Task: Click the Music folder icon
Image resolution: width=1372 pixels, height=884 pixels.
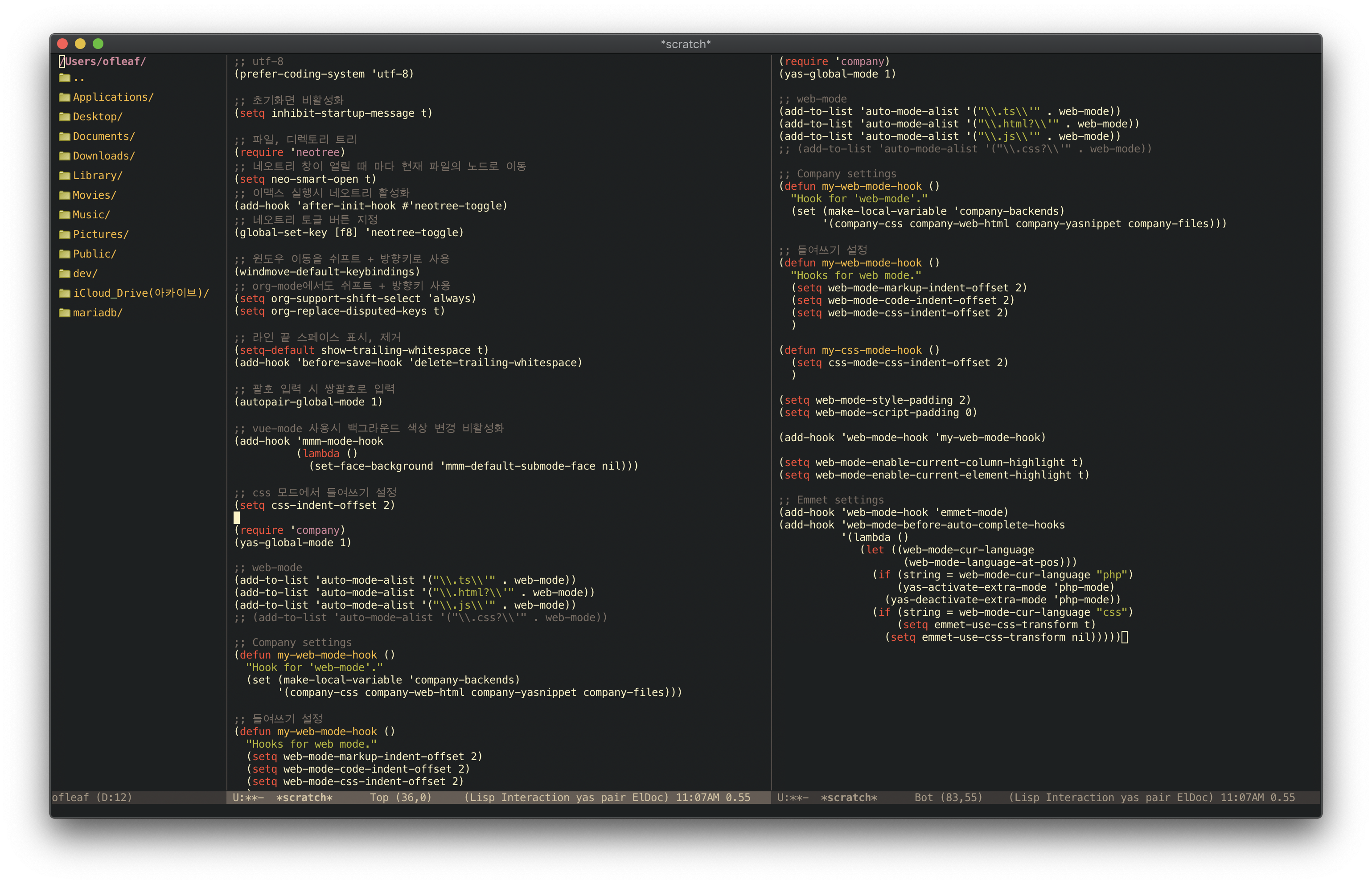Action: point(64,215)
